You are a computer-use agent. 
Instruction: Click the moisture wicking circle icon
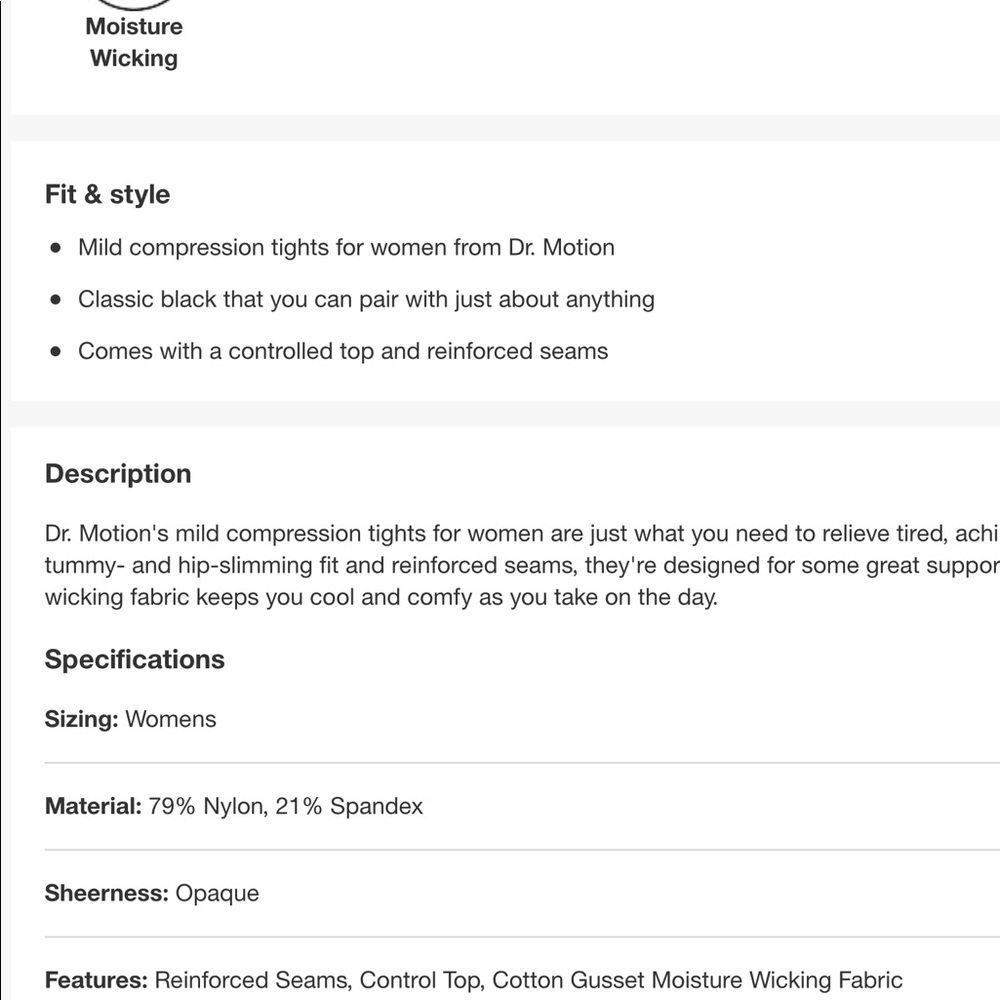tap(134, 4)
